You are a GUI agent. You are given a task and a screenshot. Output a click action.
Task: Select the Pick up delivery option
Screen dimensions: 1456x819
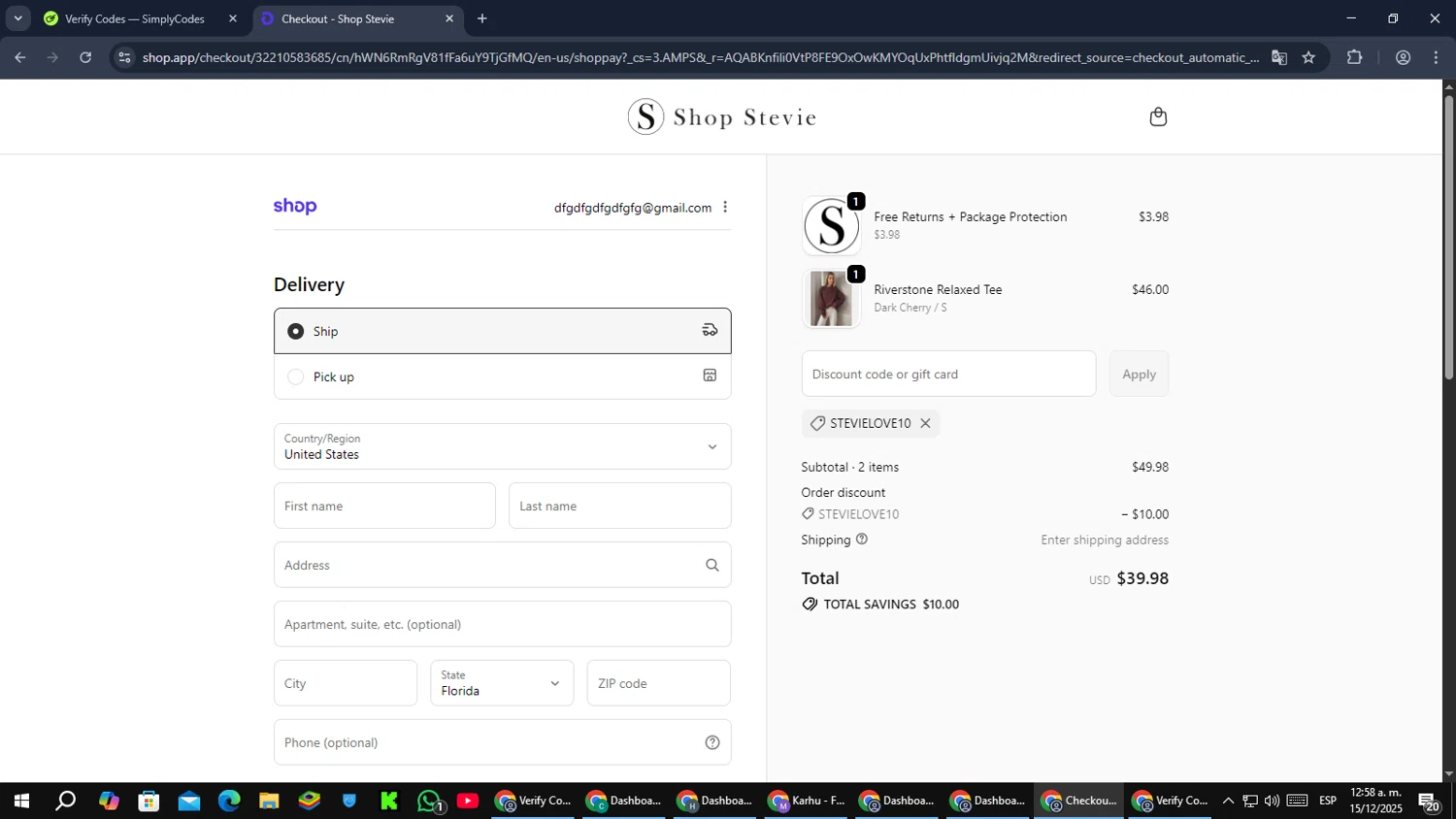[x=503, y=377]
